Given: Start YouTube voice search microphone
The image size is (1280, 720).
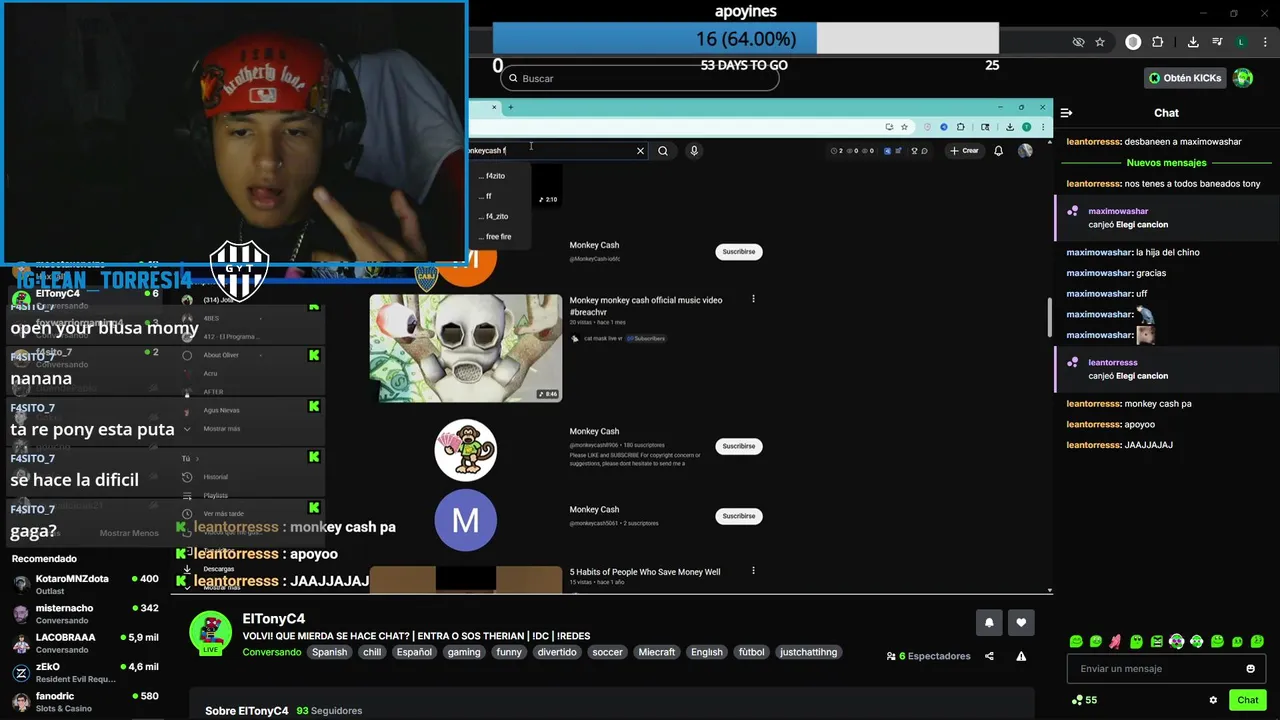Looking at the screenshot, I should 694,151.
